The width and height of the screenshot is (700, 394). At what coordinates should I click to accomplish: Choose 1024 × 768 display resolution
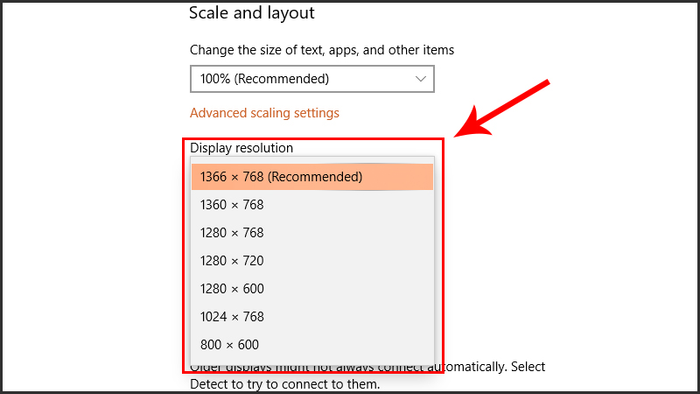pos(312,317)
